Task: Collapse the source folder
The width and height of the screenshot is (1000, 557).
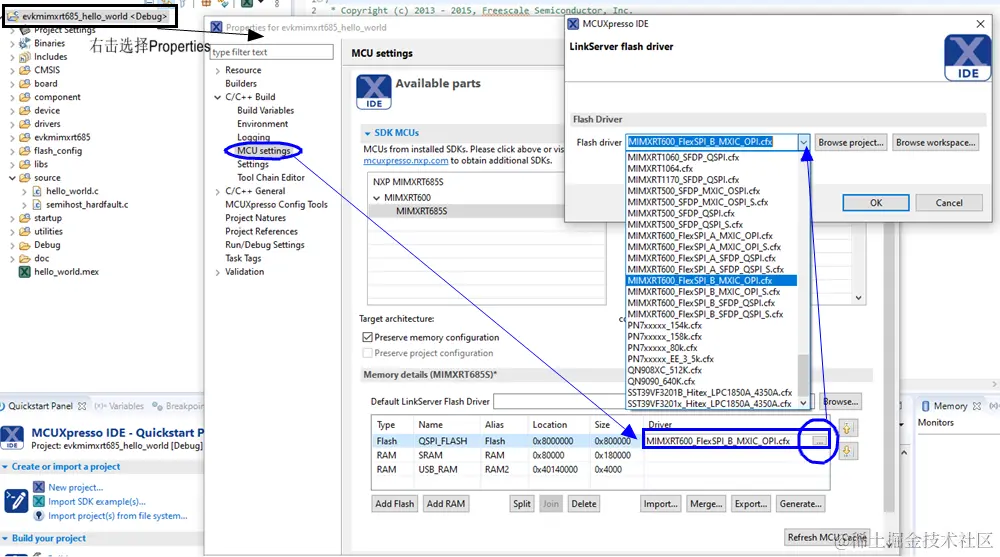Action: [x=12, y=178]
